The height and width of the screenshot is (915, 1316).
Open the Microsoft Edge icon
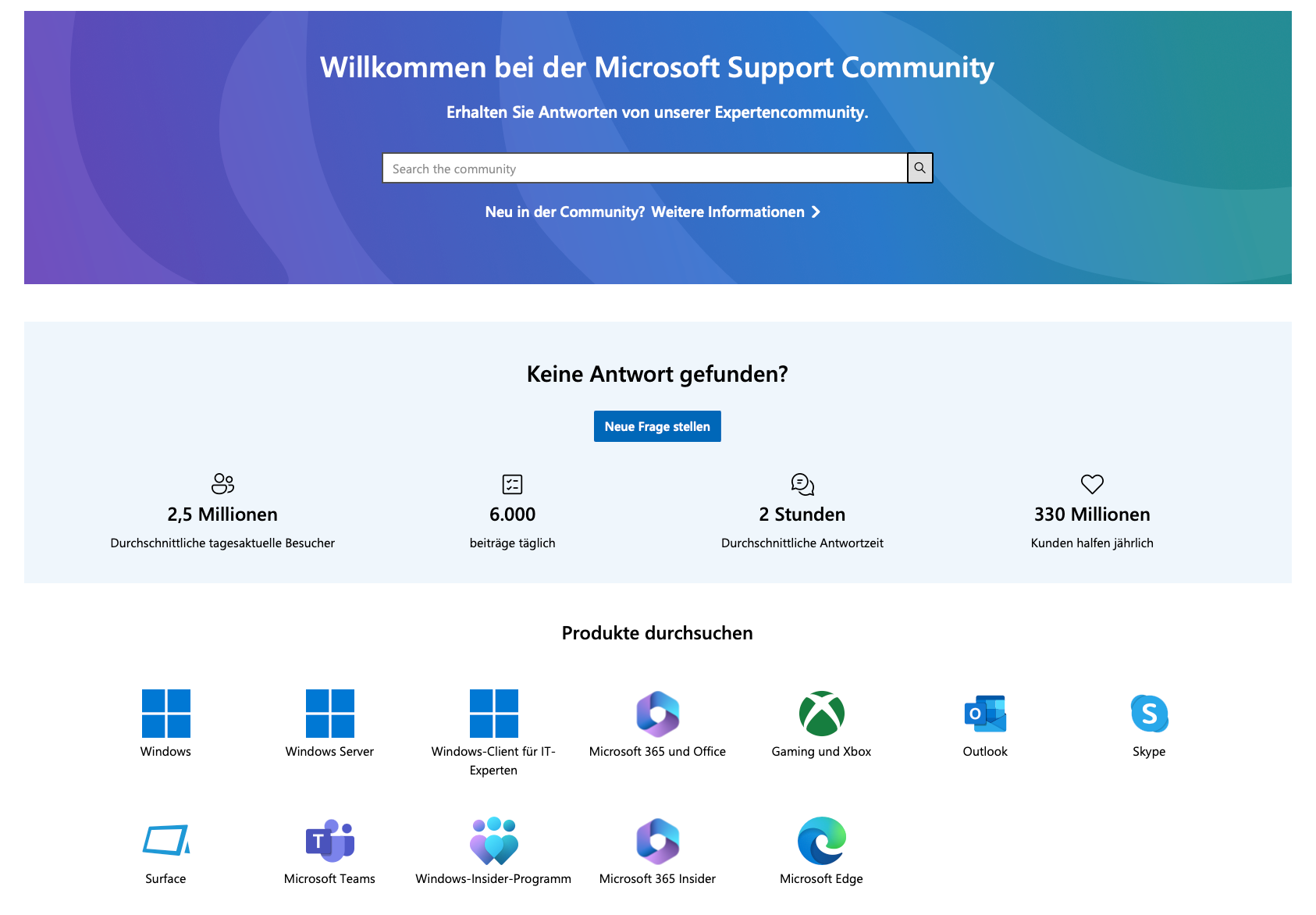pos(821,840)
